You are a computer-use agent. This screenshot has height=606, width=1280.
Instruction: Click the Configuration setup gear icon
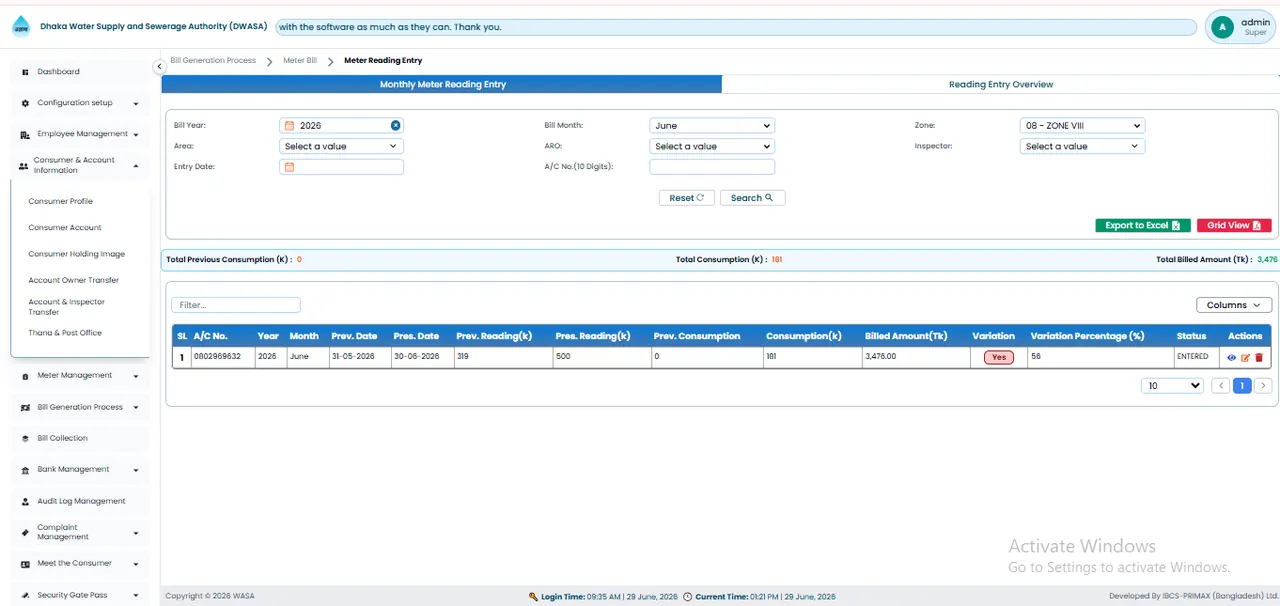tap(25, 103)
